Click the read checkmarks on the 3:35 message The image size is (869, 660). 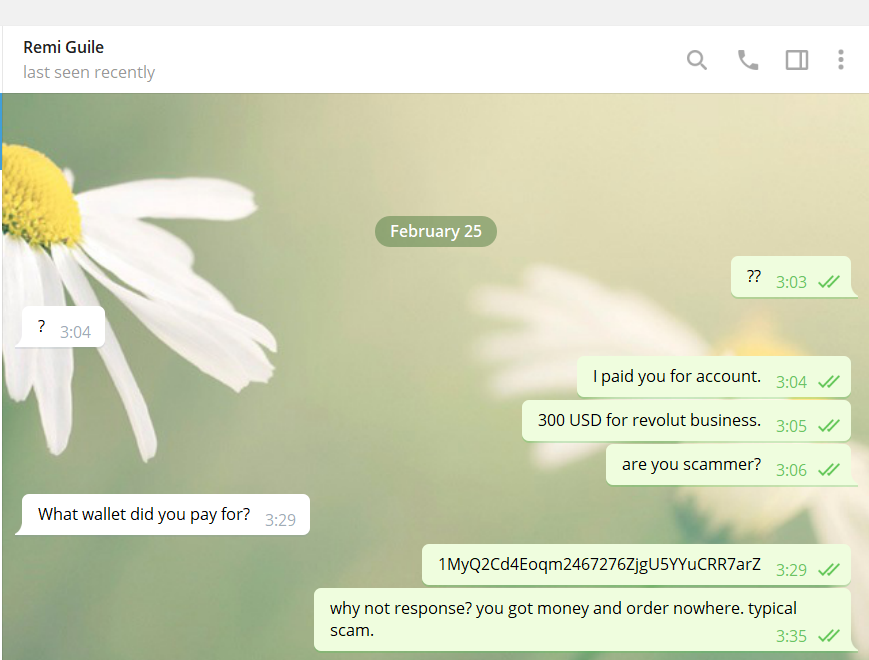829,636
